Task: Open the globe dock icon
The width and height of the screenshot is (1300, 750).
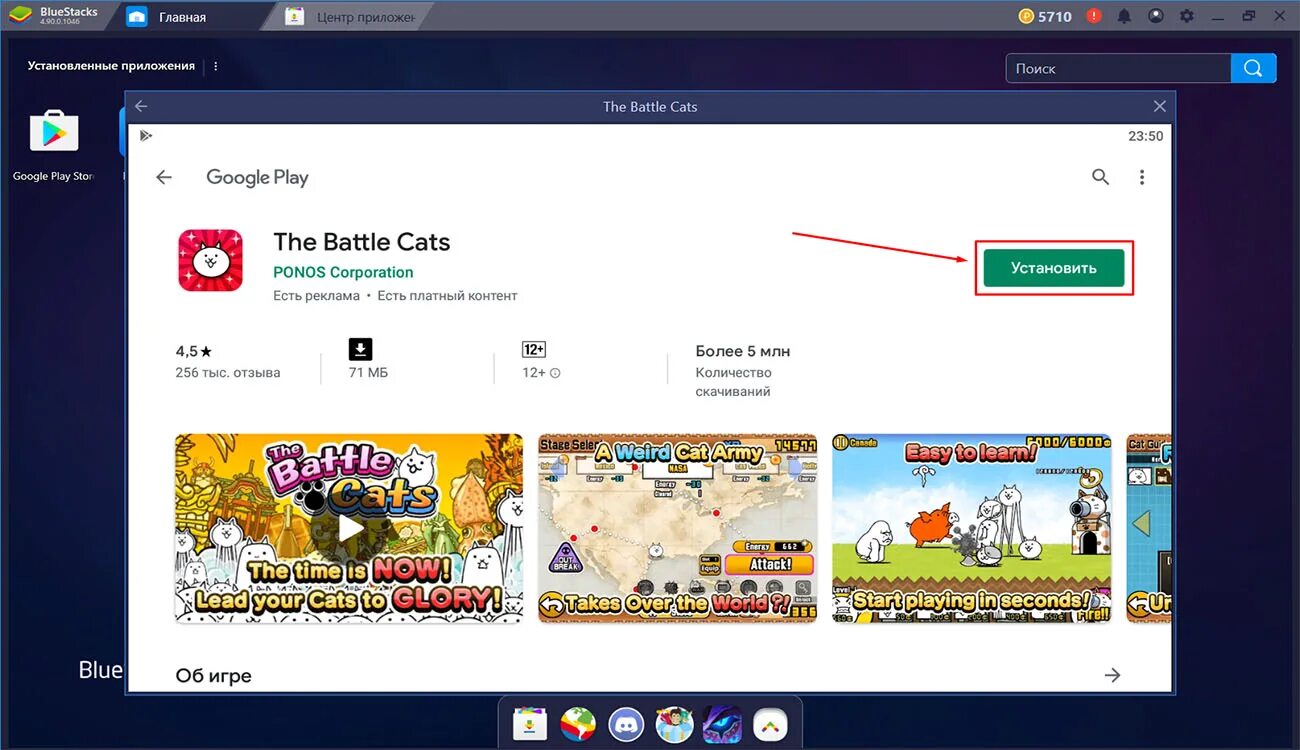Action: [577, 723]
